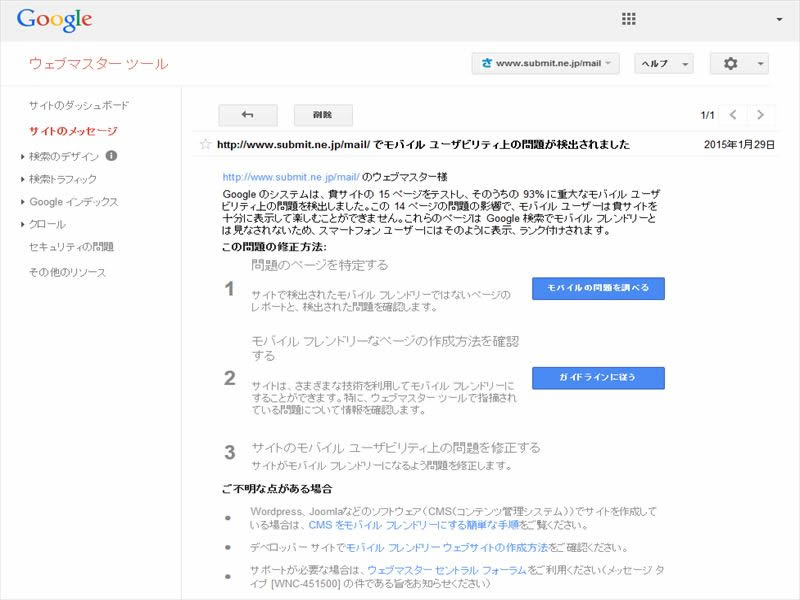The width and height of the screenshot is (800, 600).
Task: Open the ヘルプ dropdown menu
Action: click(664, 64)
